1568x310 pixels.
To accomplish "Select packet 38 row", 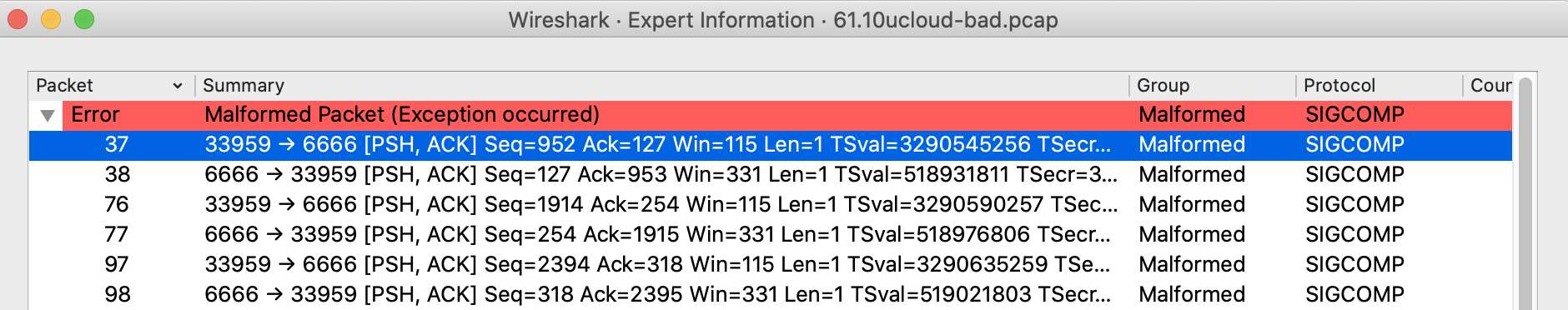I will [771, 175].
